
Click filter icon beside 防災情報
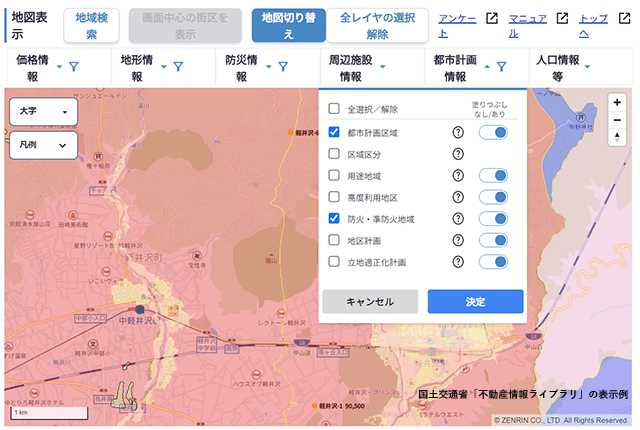tap(283, 67)
